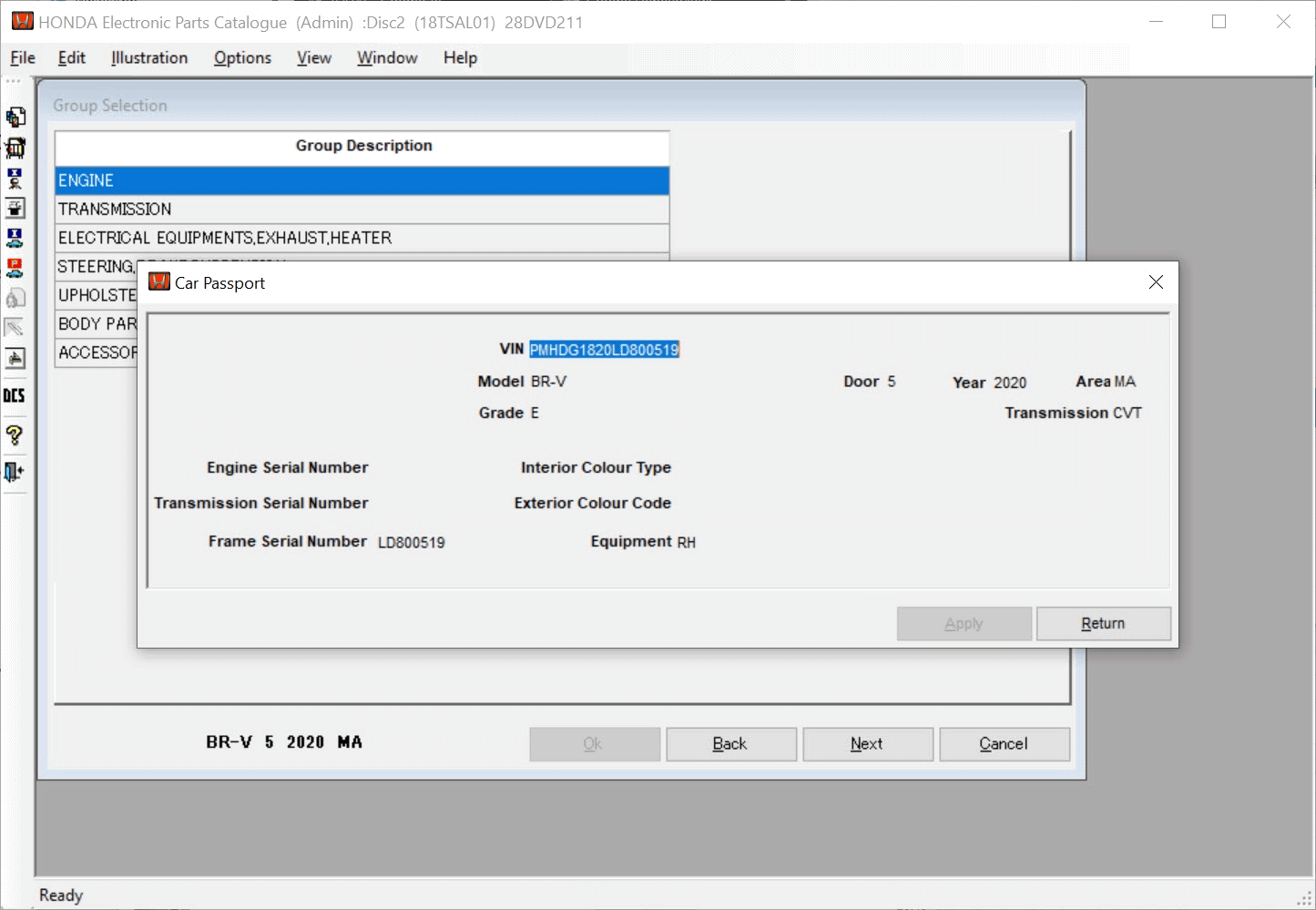
Task: Click the Cancel button in Group Selection
Action: click(1005, 744)
